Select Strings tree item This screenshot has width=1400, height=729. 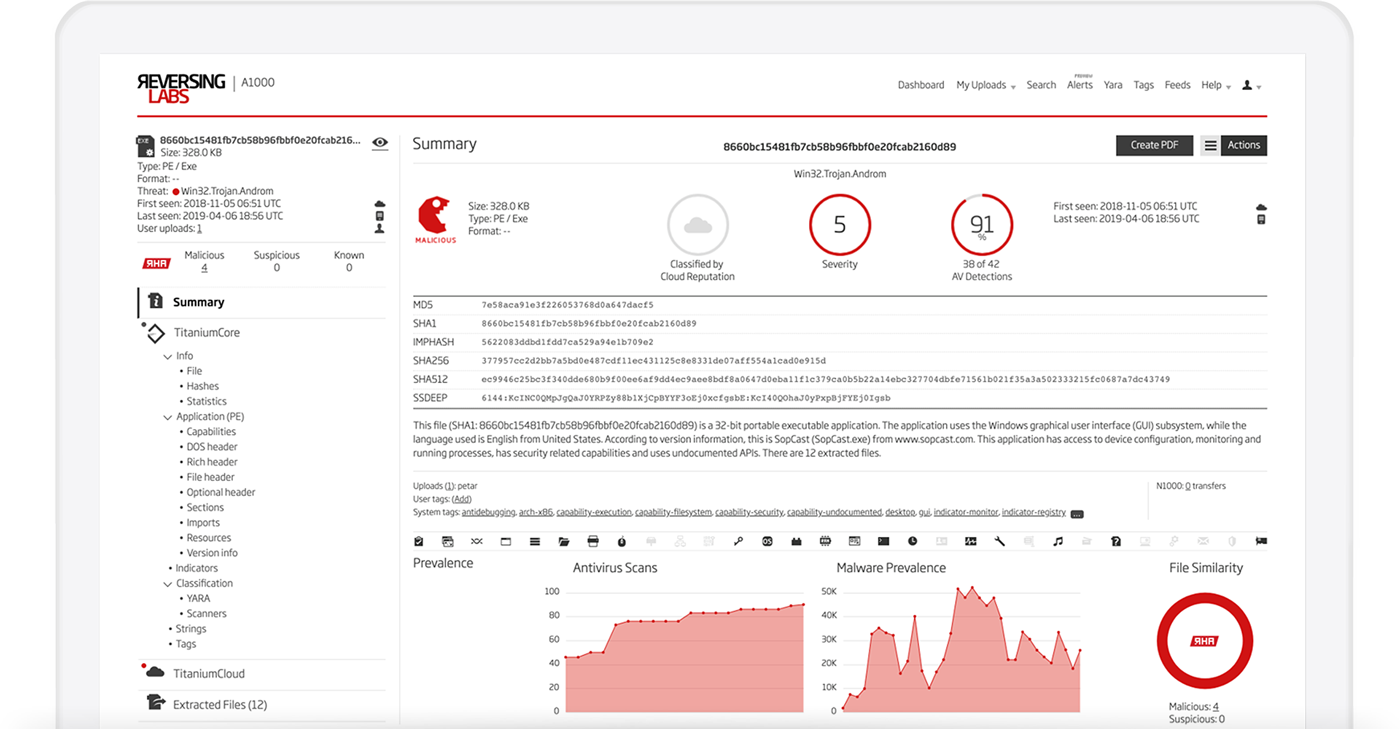[x=191, y=629]
